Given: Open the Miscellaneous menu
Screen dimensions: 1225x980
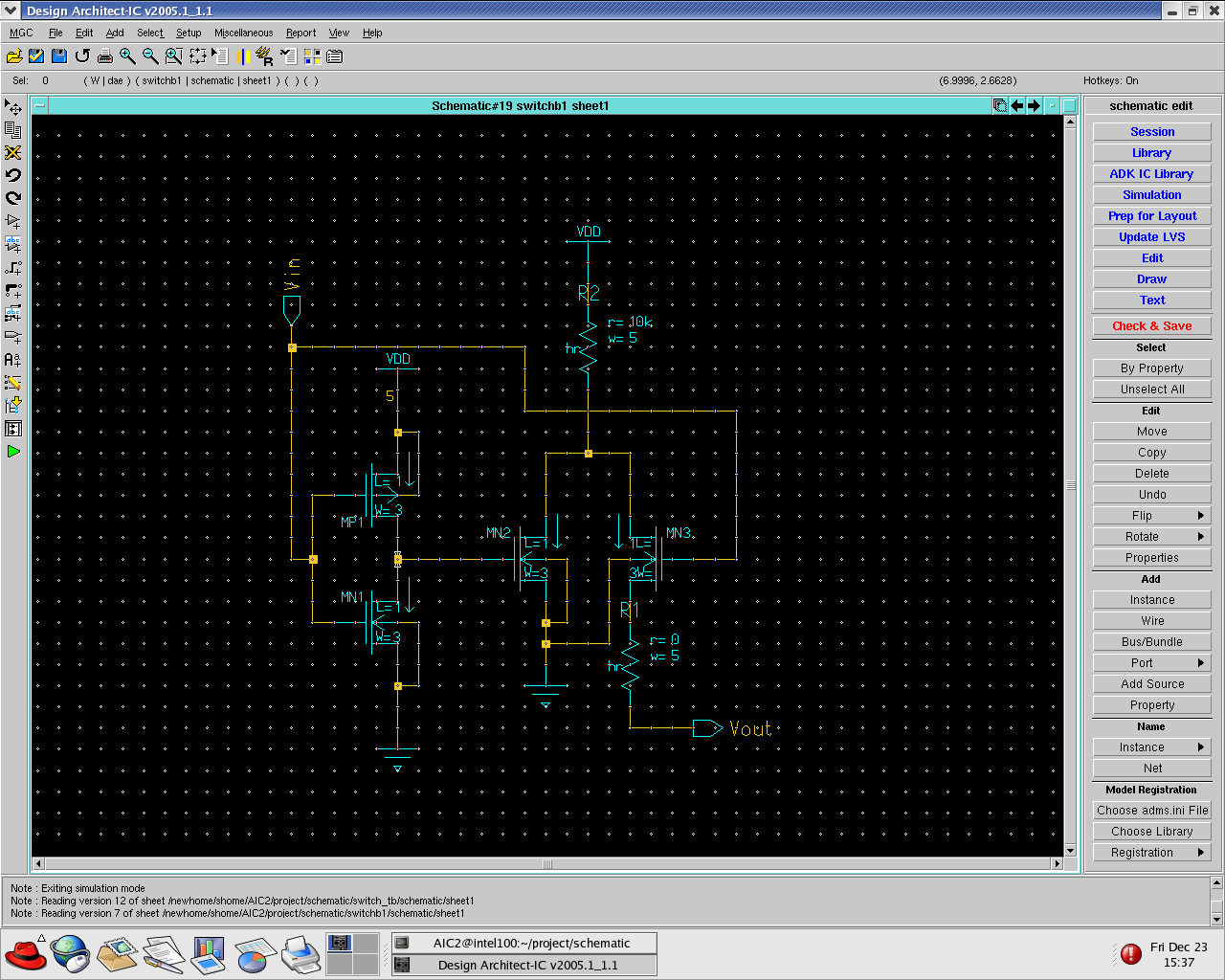Looking at the screenshot, I should coord(243,33).
